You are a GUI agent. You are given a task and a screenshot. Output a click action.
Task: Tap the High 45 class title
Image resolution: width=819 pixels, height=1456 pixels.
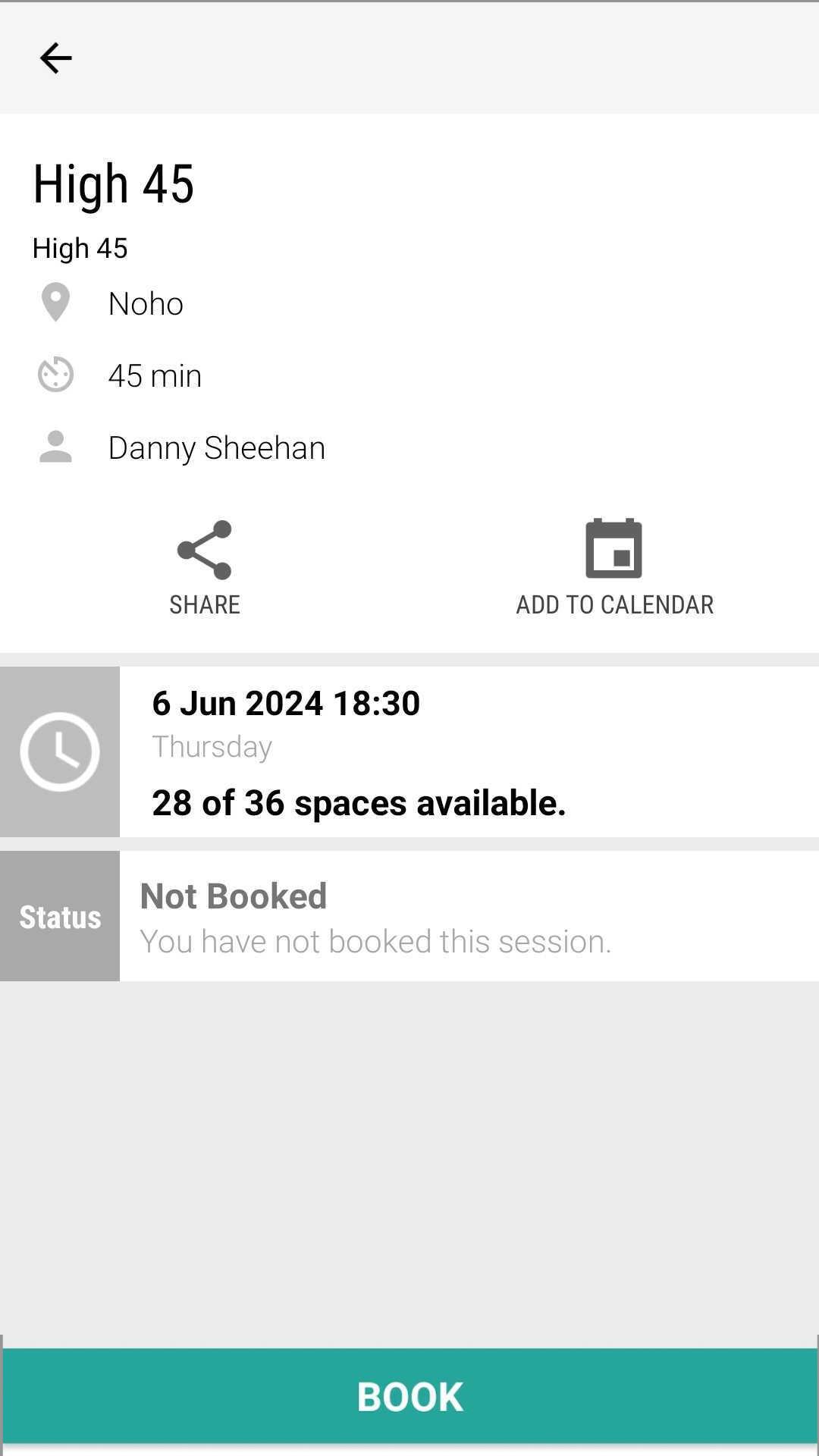[x=114, y=184]
